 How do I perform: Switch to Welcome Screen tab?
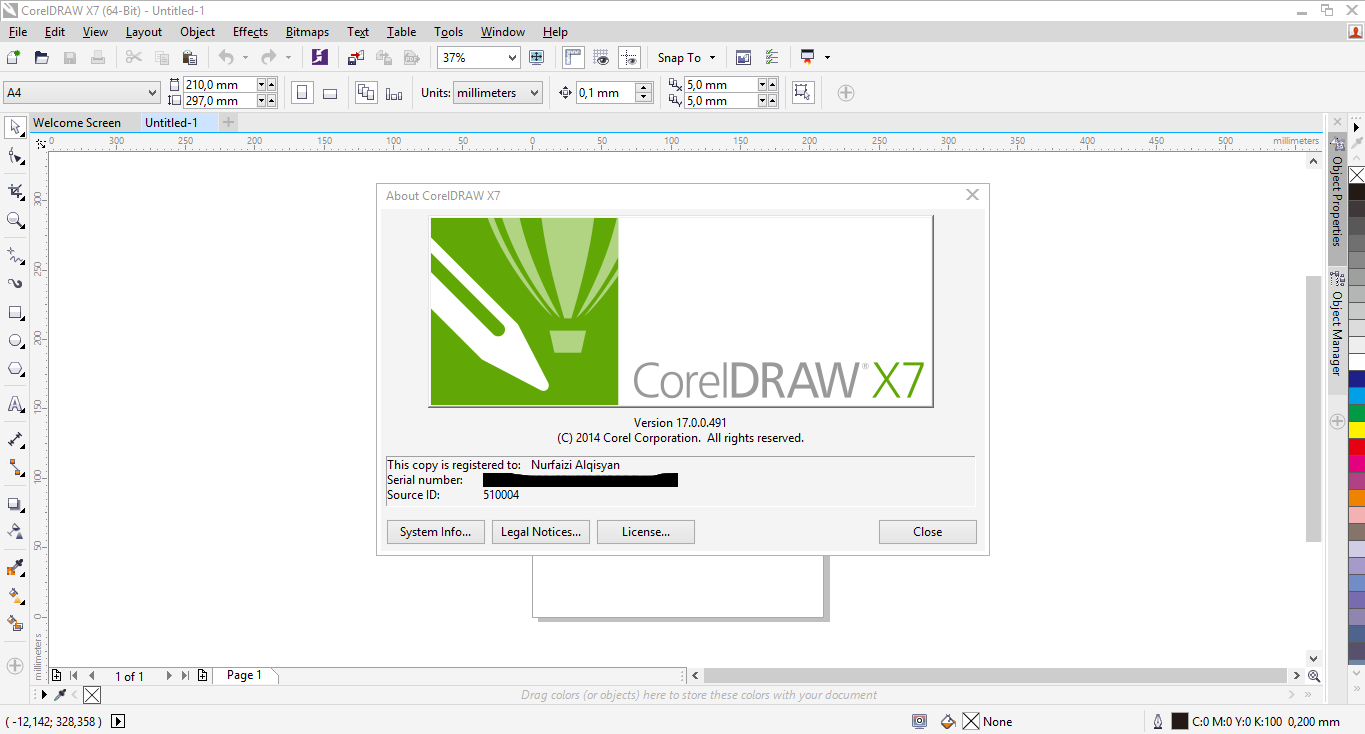(77, 123)
